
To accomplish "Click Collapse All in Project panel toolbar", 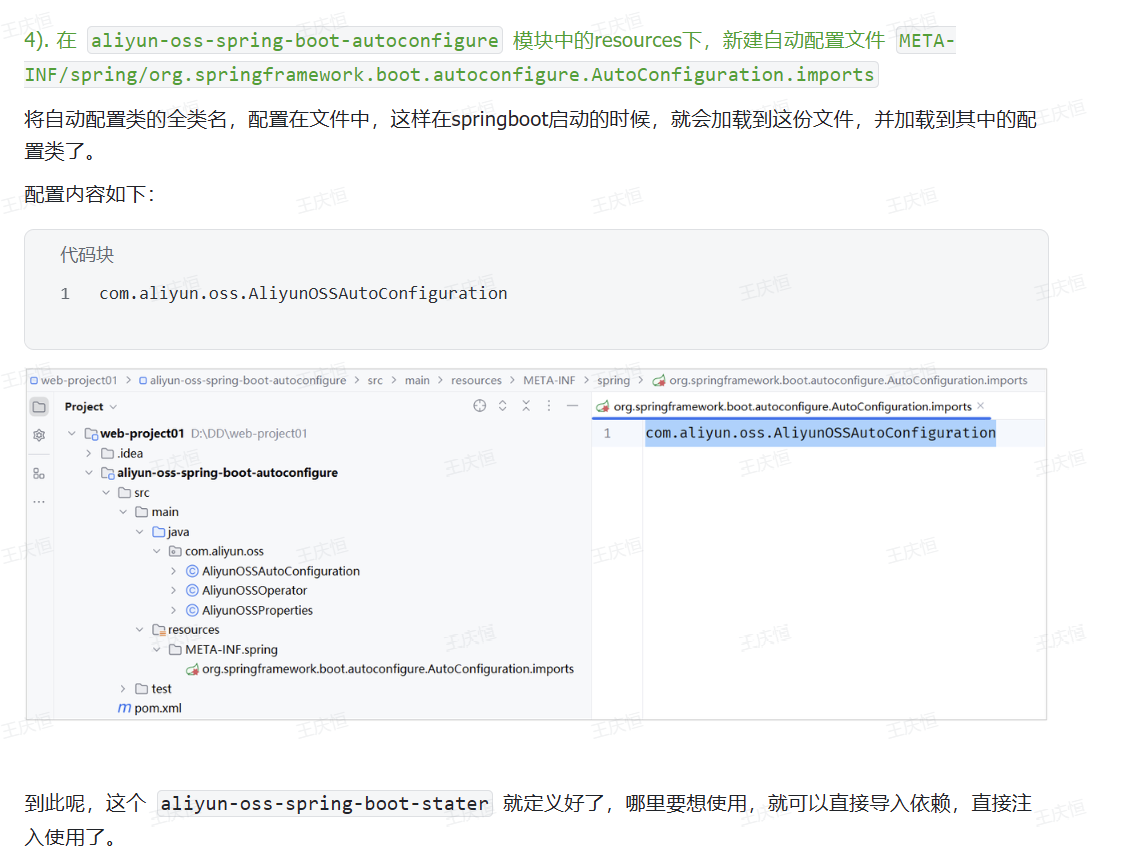I will [x=526, y=406].
